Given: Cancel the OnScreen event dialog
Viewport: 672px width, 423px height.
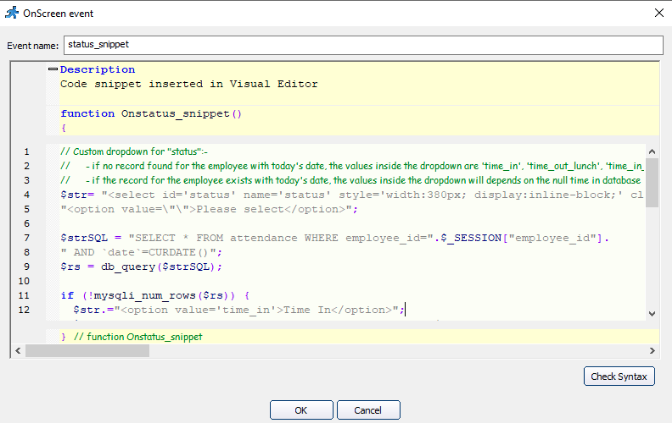Looking at the screenshot, I should tap(368, 410).
